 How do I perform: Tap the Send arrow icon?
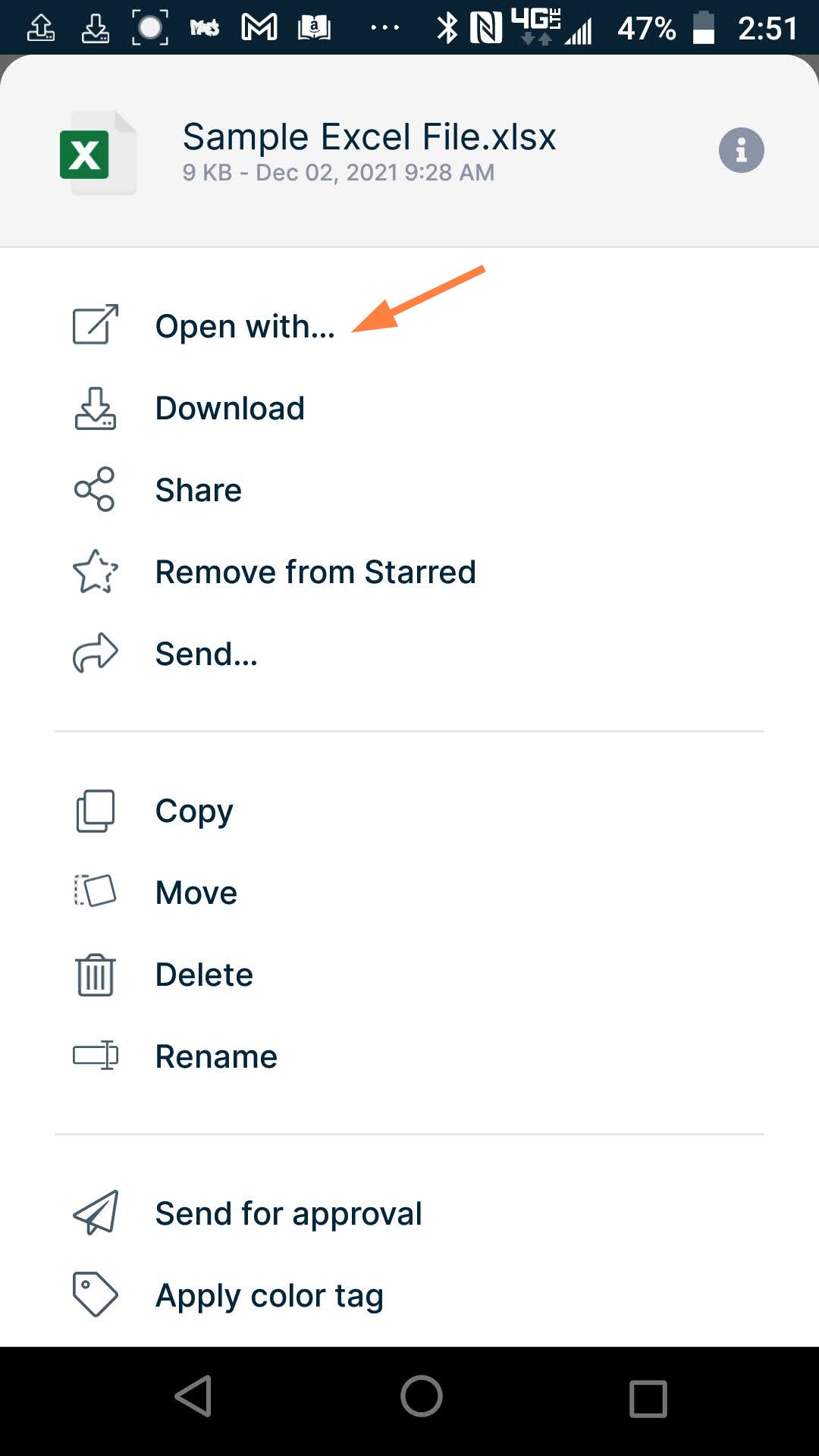tap(96, 653)
